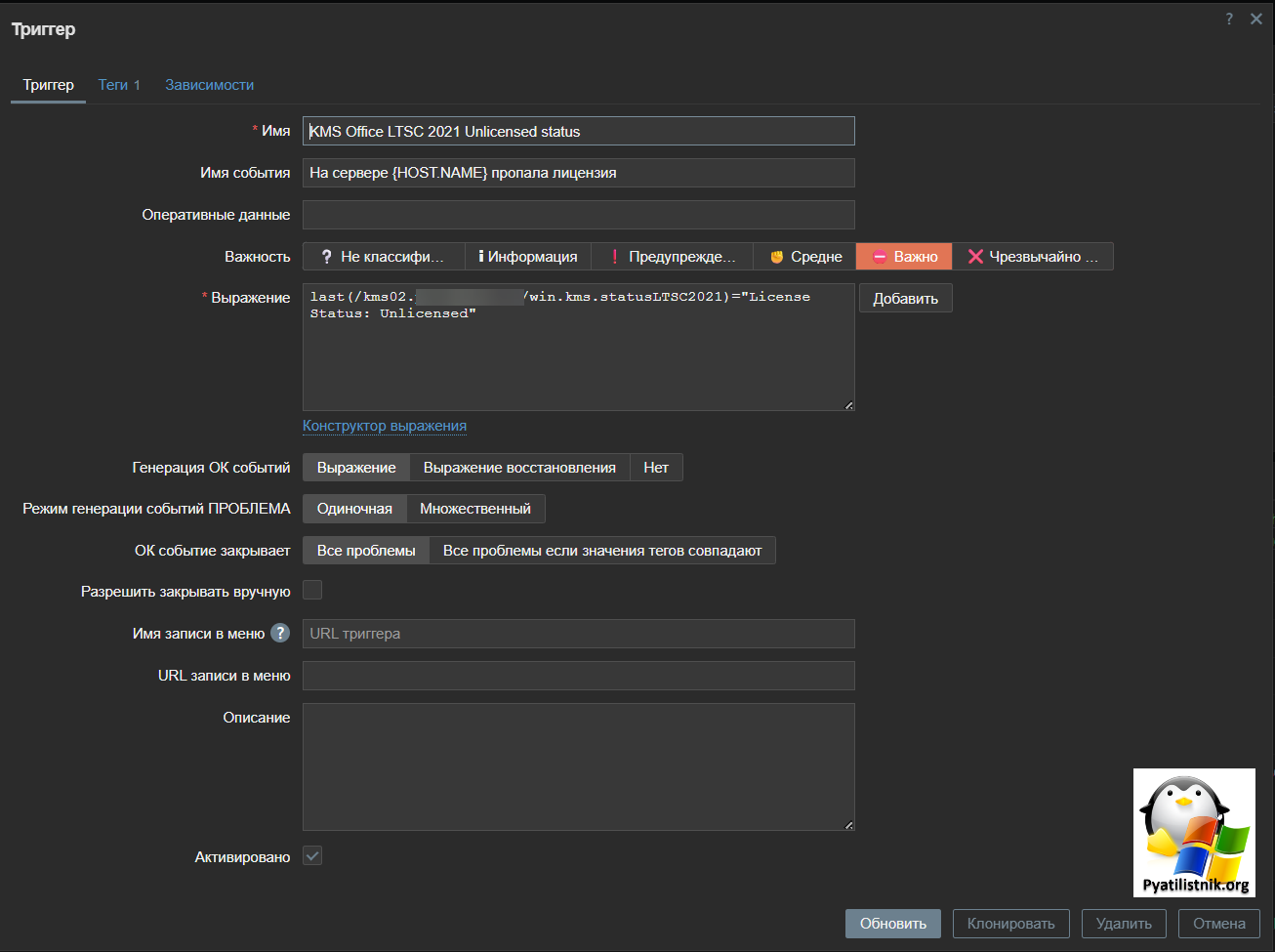Viewport: 1275px width, 952px height.
Task: Set OK event generation to Выражение восстановления
Action: point(519,468)
